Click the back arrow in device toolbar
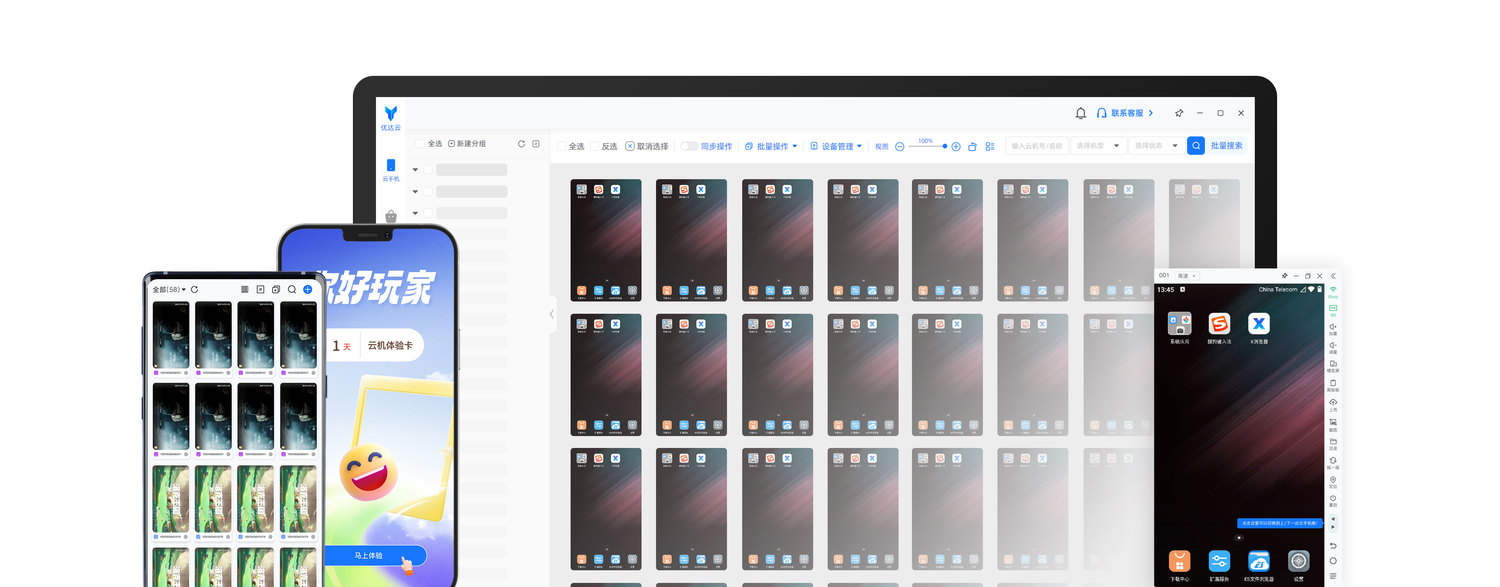Image resolution: width=1500 pixels, height=587 pixels. 1333,546
